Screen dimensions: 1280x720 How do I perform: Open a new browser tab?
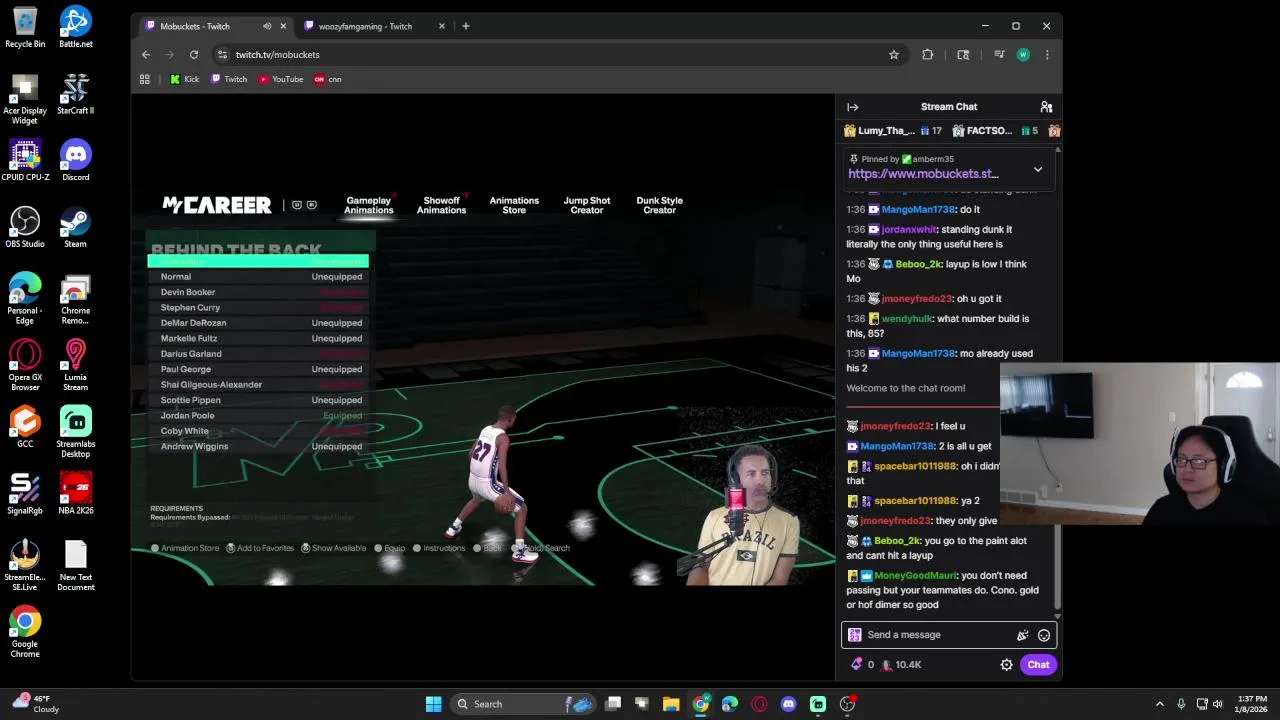(466, 26)
